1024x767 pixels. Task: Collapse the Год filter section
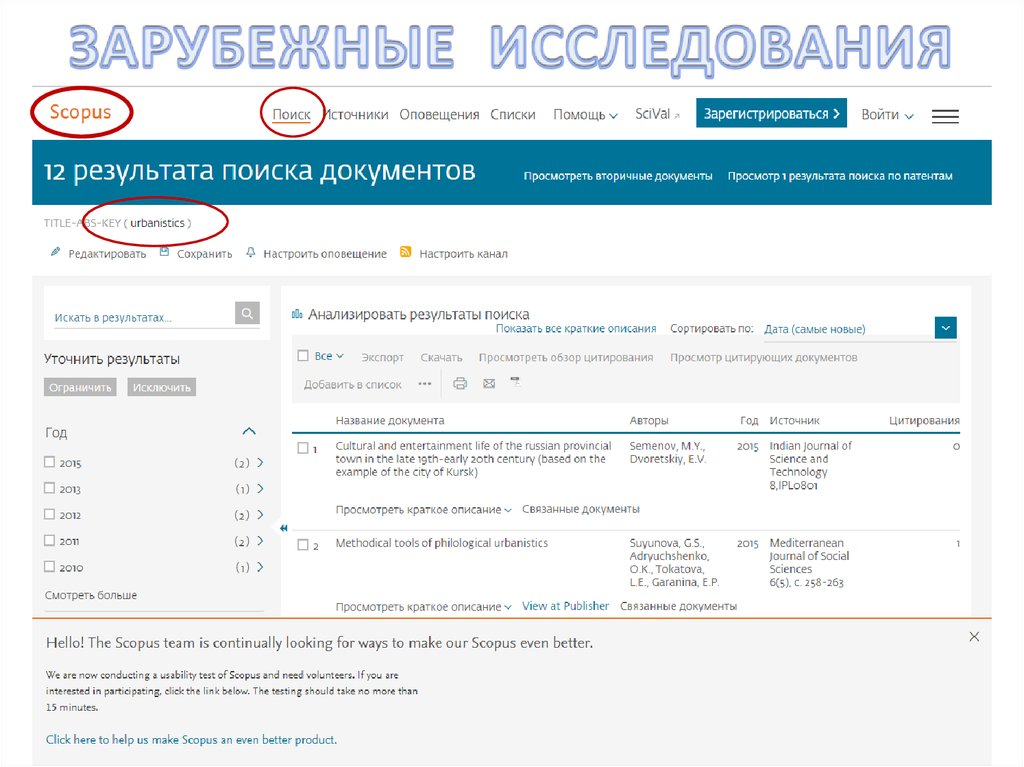[x=249, y=432]
